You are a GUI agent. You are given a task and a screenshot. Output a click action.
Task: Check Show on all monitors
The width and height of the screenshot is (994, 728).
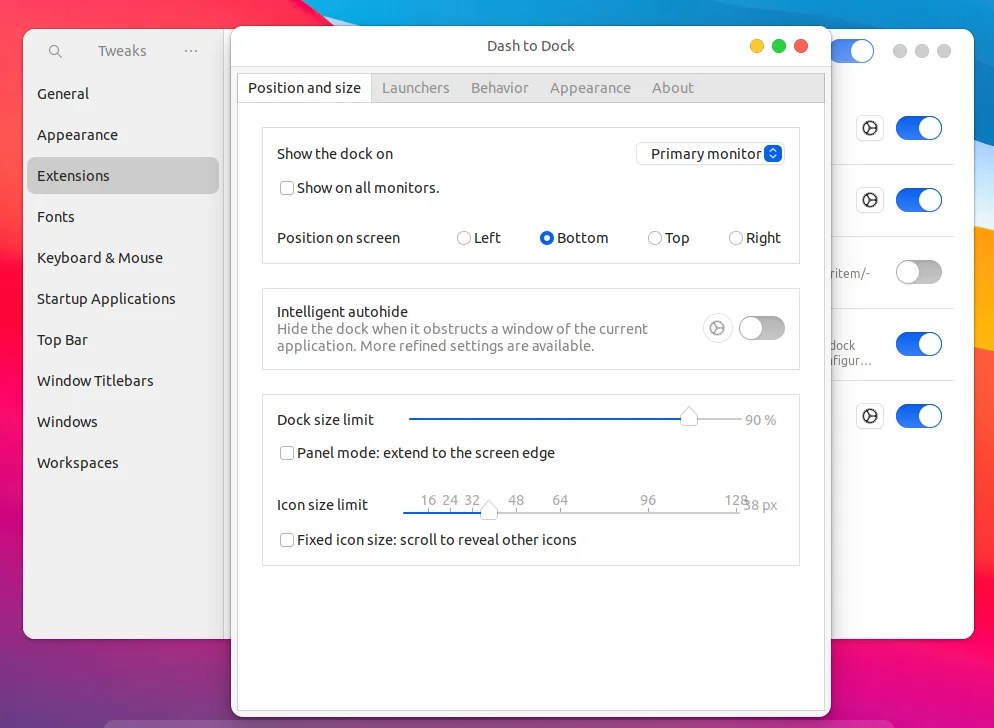(x=287, y=188)
